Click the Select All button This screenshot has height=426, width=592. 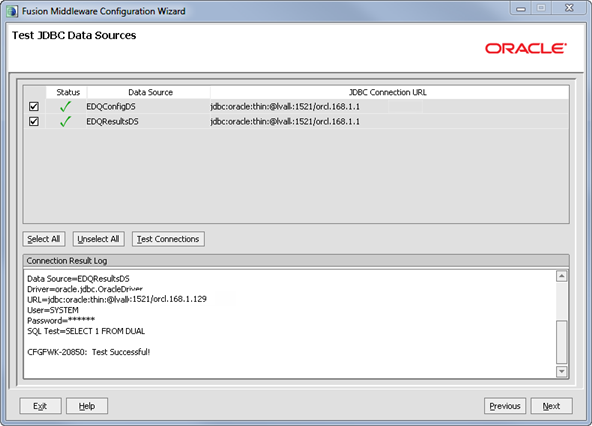point(44,239)
